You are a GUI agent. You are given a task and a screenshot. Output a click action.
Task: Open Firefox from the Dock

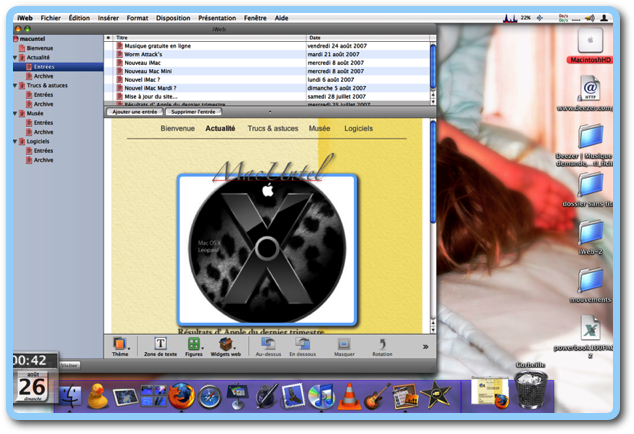[181, 396]
